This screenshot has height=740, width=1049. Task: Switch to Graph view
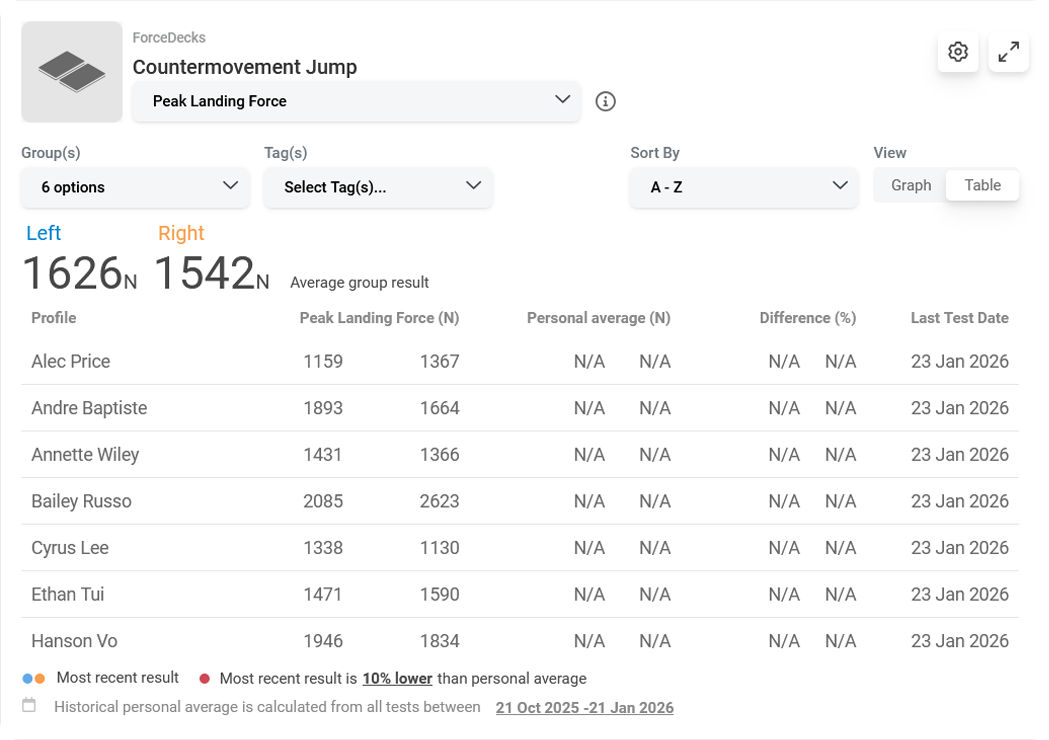point(911,185)
